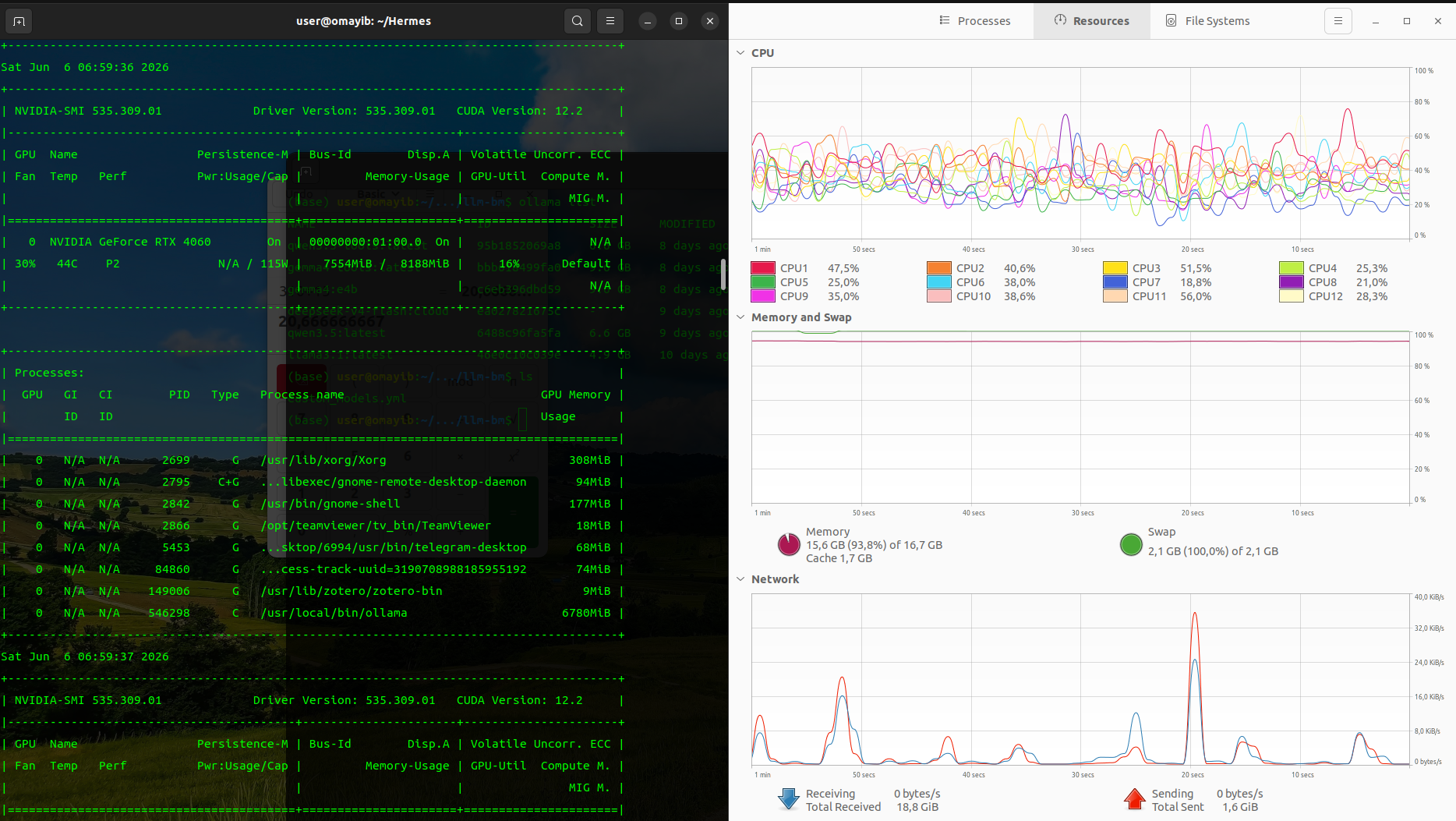Image resolution: width=1456 pixels, height=821 pixels.
Task: Open search in the terminal header
Action: click(578, 21)
